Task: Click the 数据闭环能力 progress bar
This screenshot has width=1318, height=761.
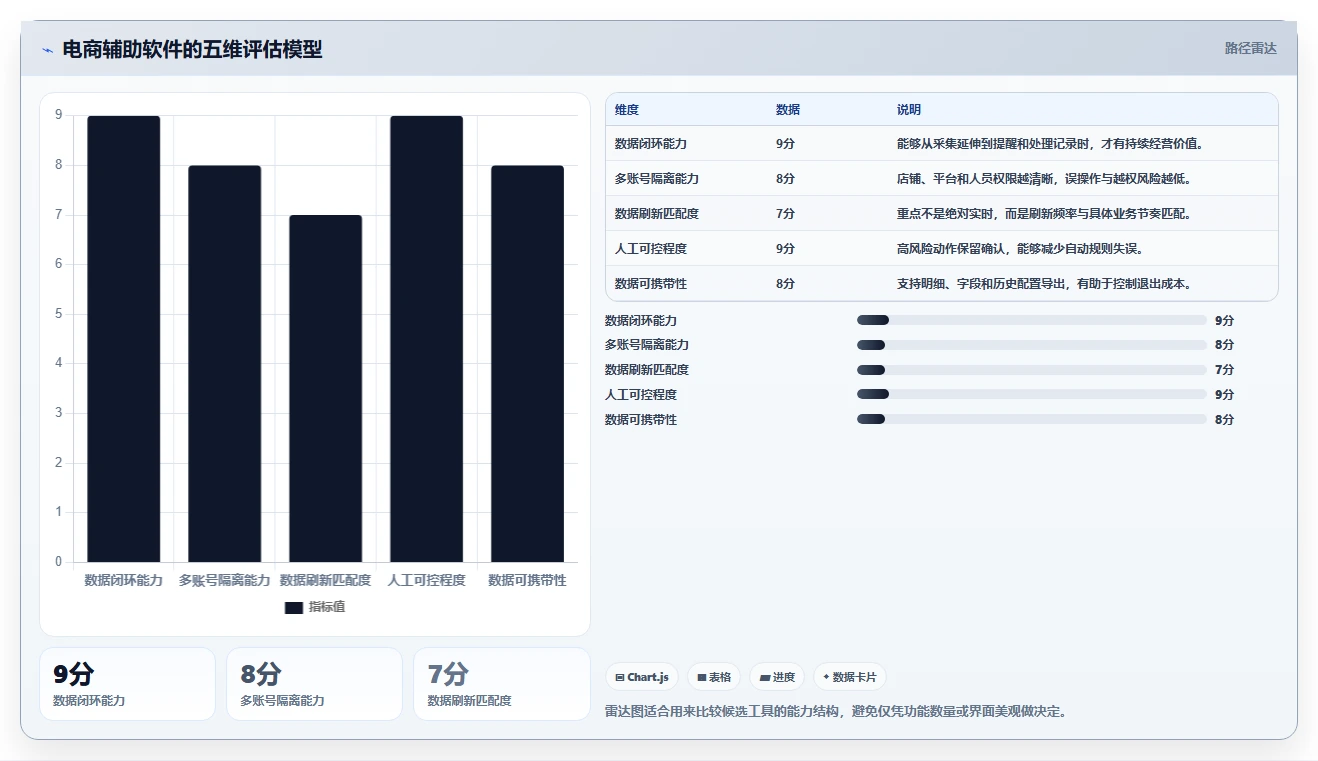Action: [1032, 320]
